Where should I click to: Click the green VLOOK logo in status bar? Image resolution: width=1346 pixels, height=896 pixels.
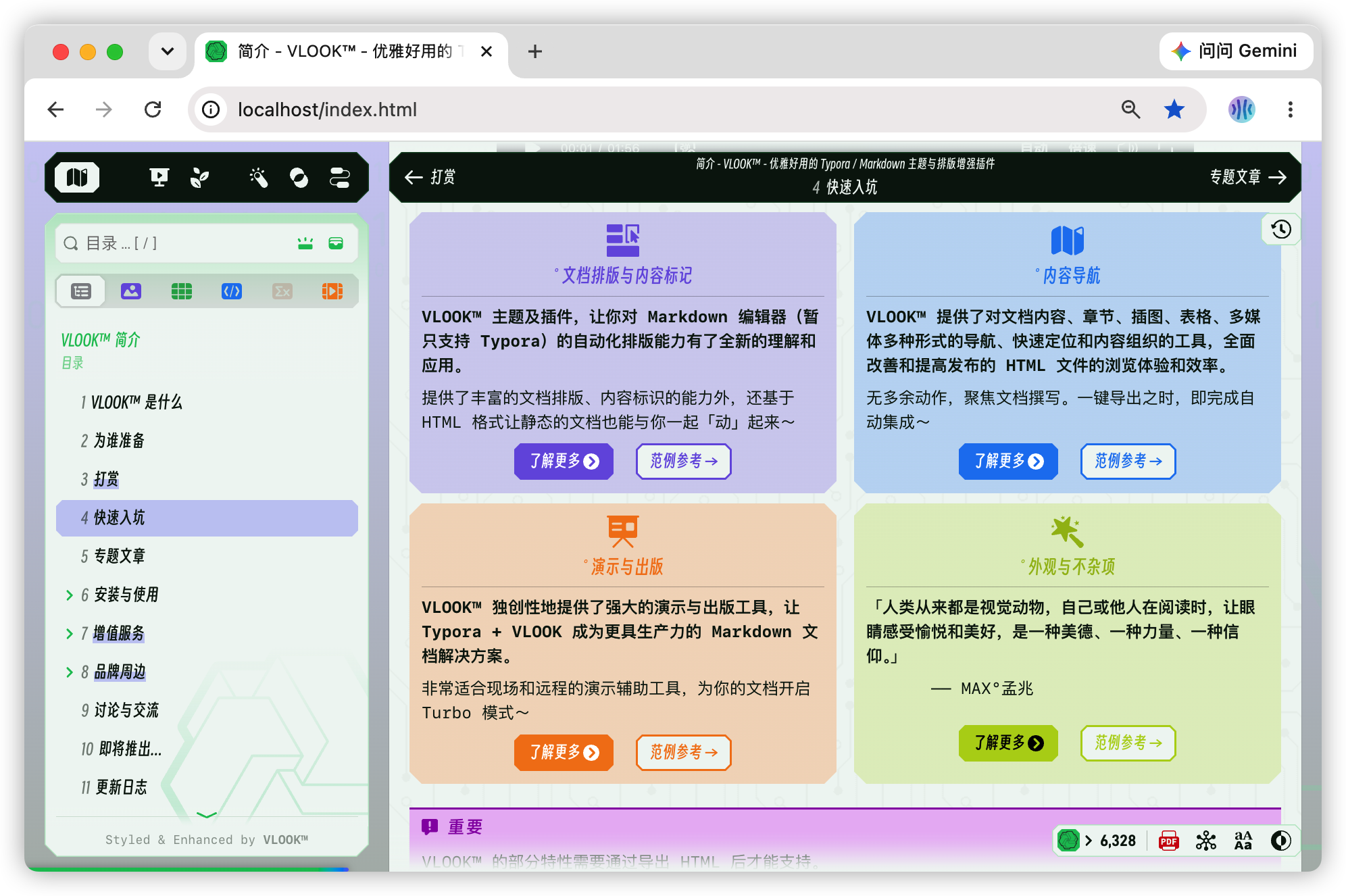1068,841
